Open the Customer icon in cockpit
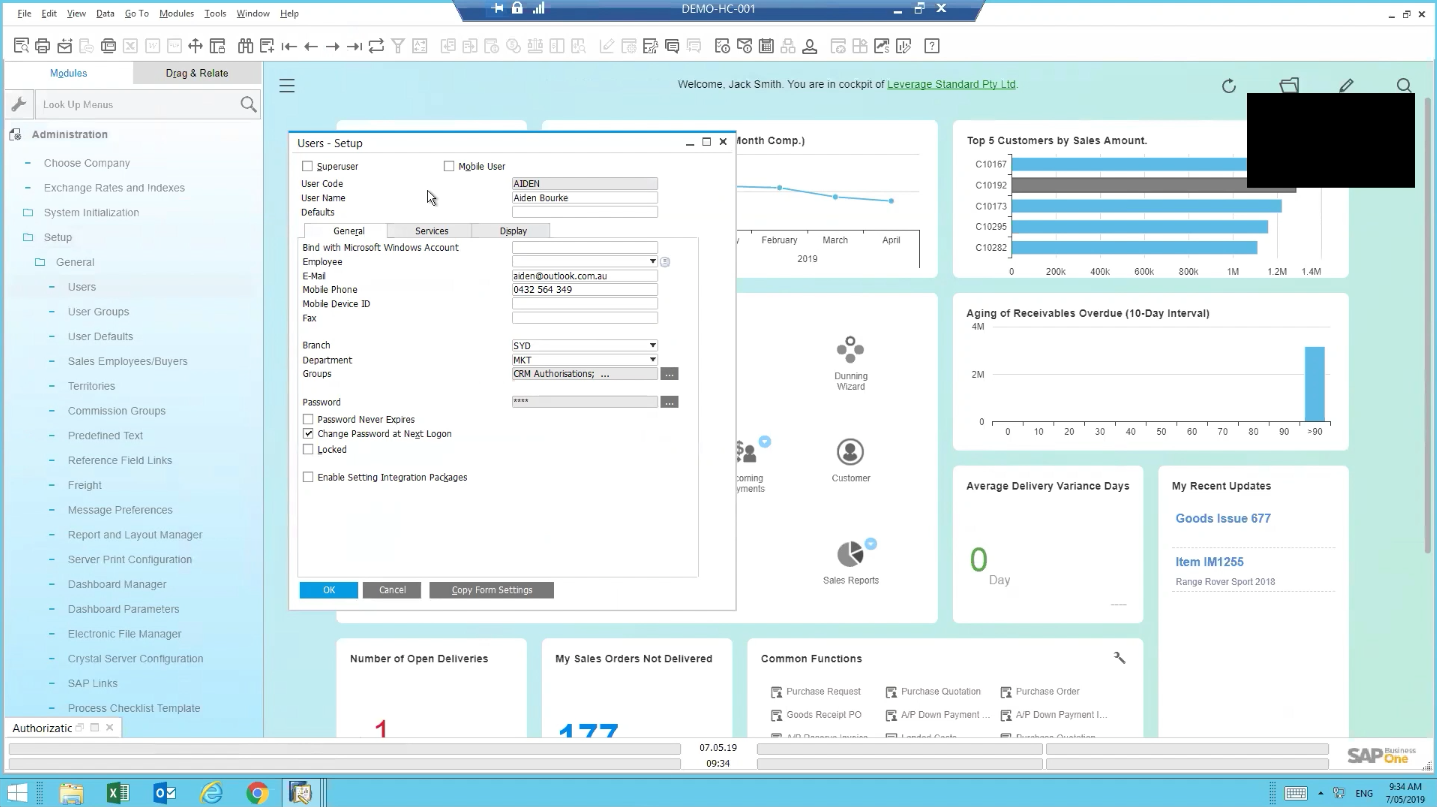 pos(850,453)
